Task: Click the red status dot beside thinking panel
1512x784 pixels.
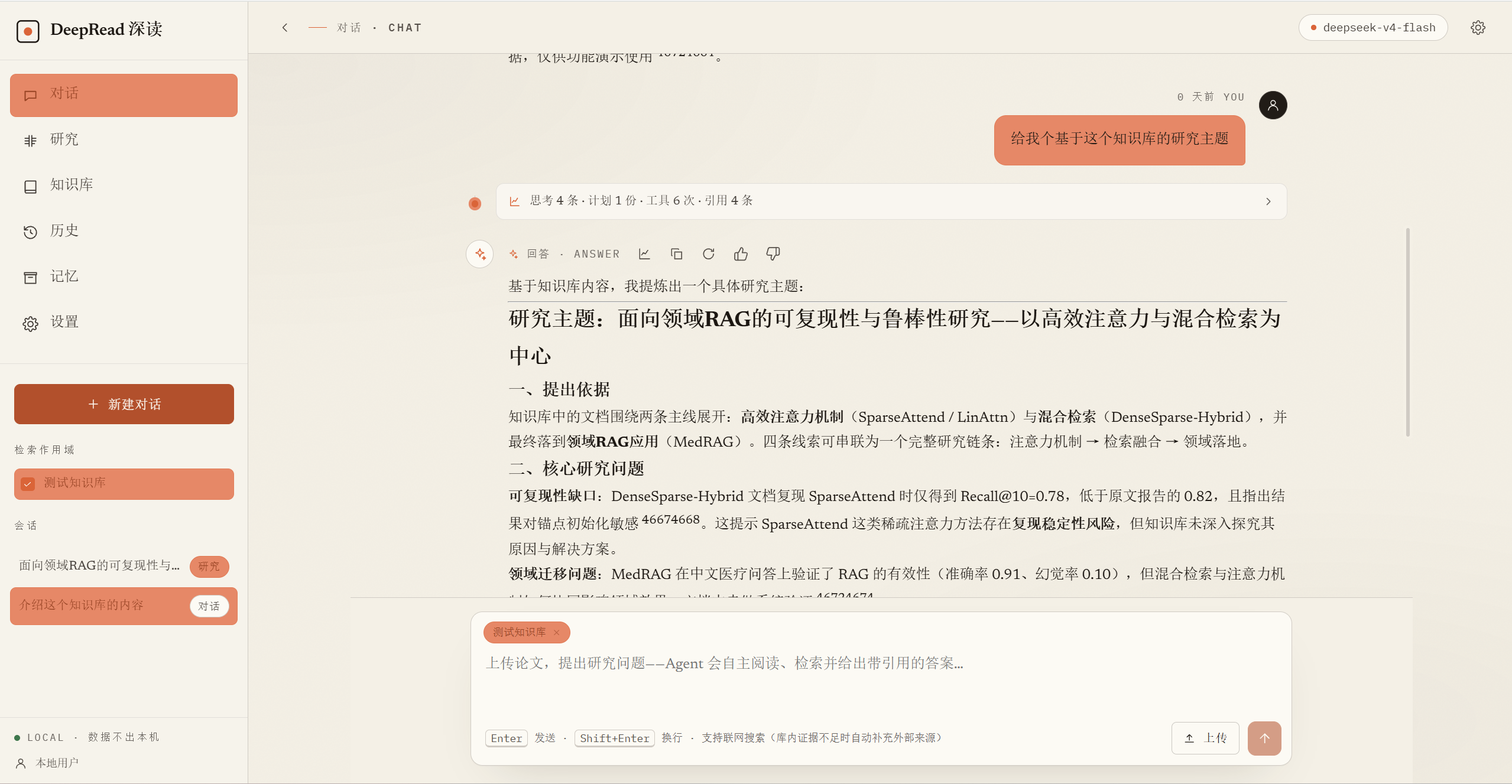Action: tap(475, 204)
